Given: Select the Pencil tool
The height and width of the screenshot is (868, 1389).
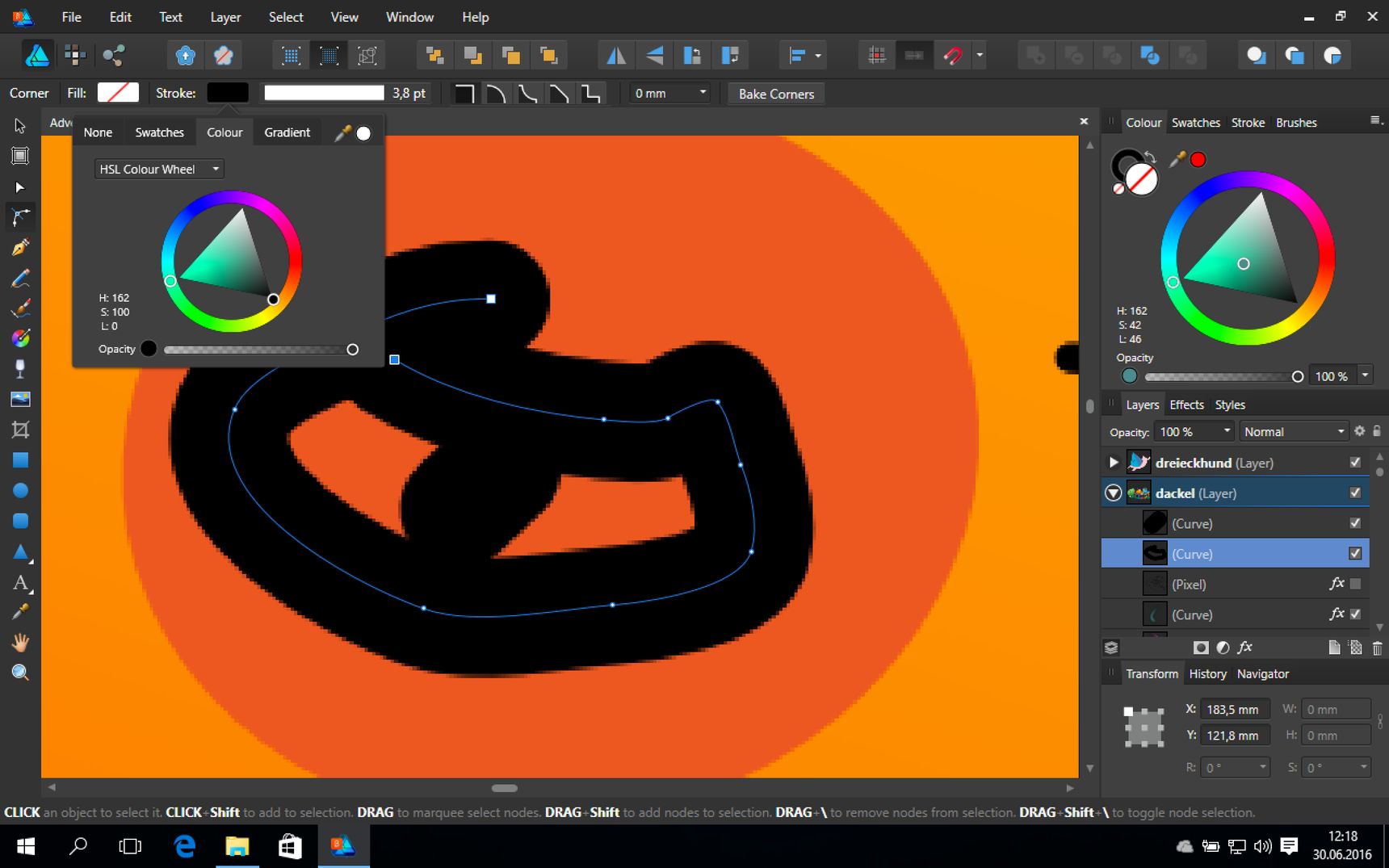Looking at the screenshot, I should point(20,279).
